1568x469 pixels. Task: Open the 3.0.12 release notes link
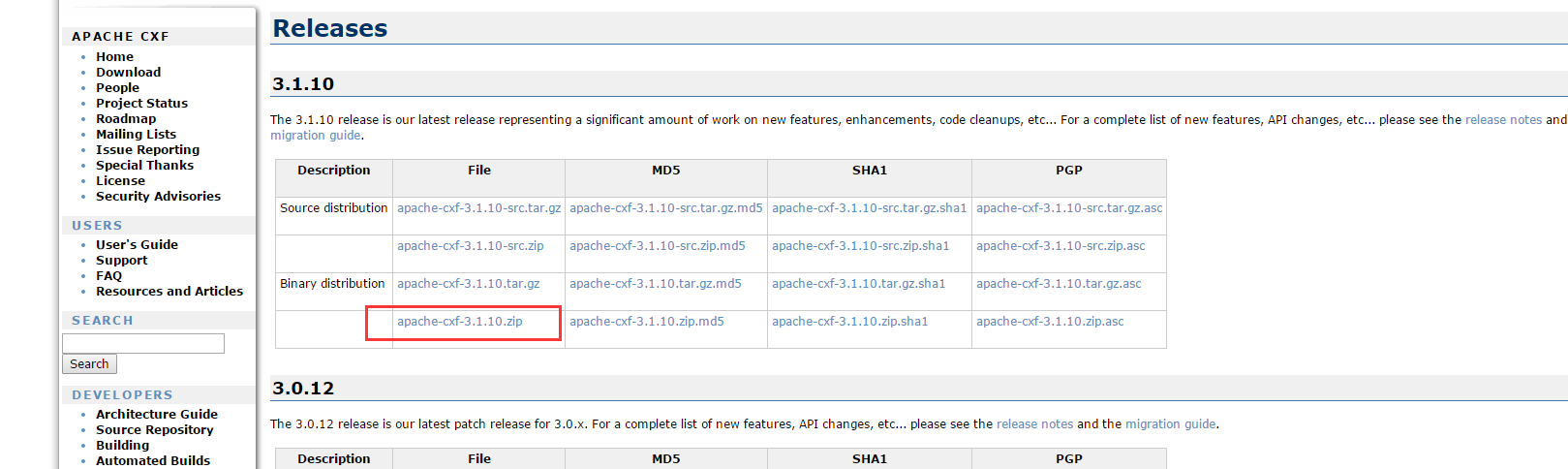pyautogui.click(x=1034, y=424)
